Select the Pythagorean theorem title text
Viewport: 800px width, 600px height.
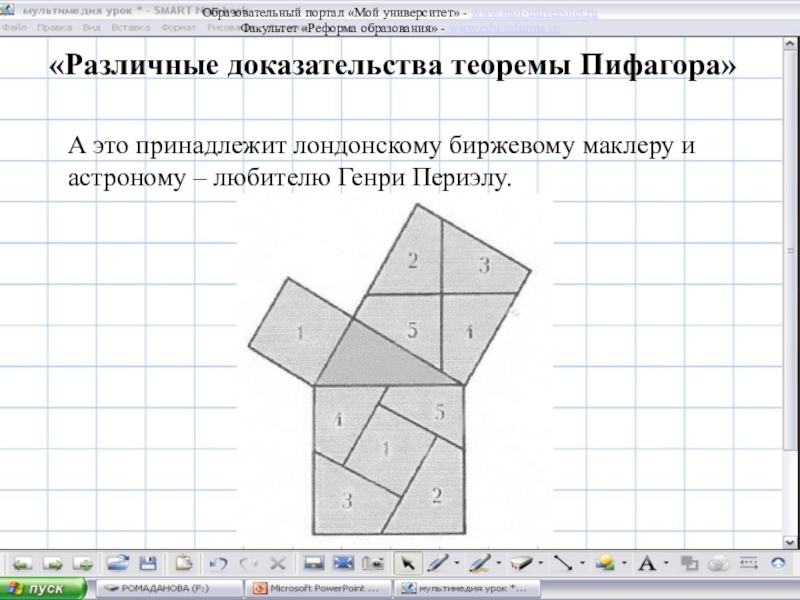coord(393,65)
